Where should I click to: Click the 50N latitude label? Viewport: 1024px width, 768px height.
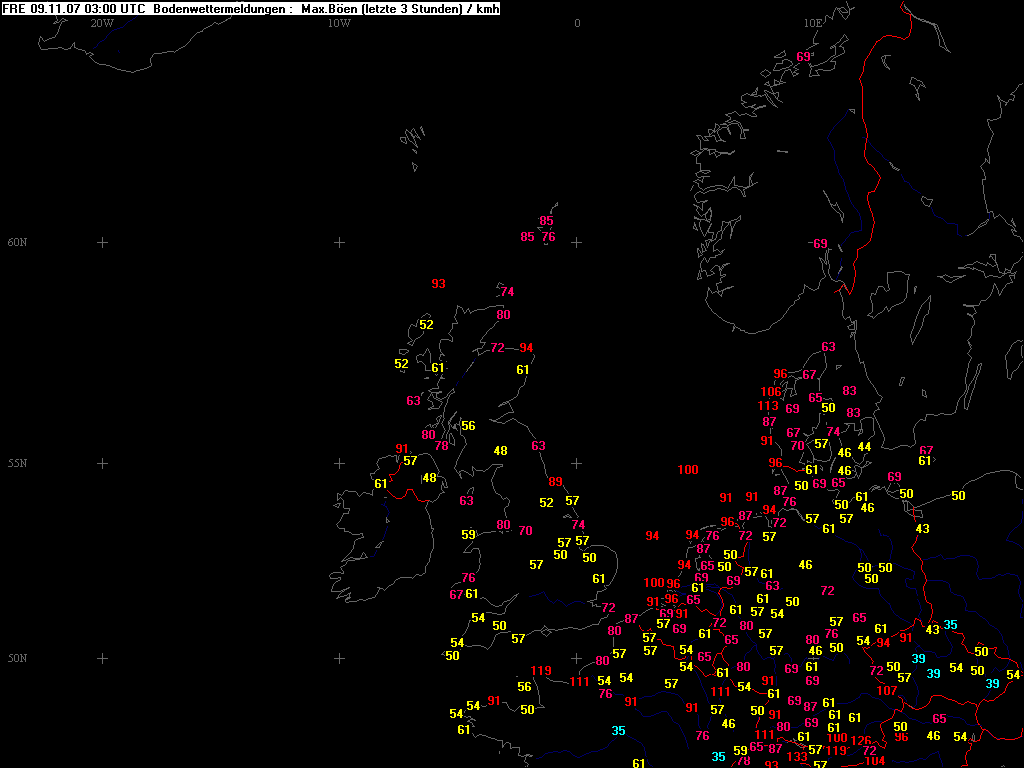(x=17, y=658)
